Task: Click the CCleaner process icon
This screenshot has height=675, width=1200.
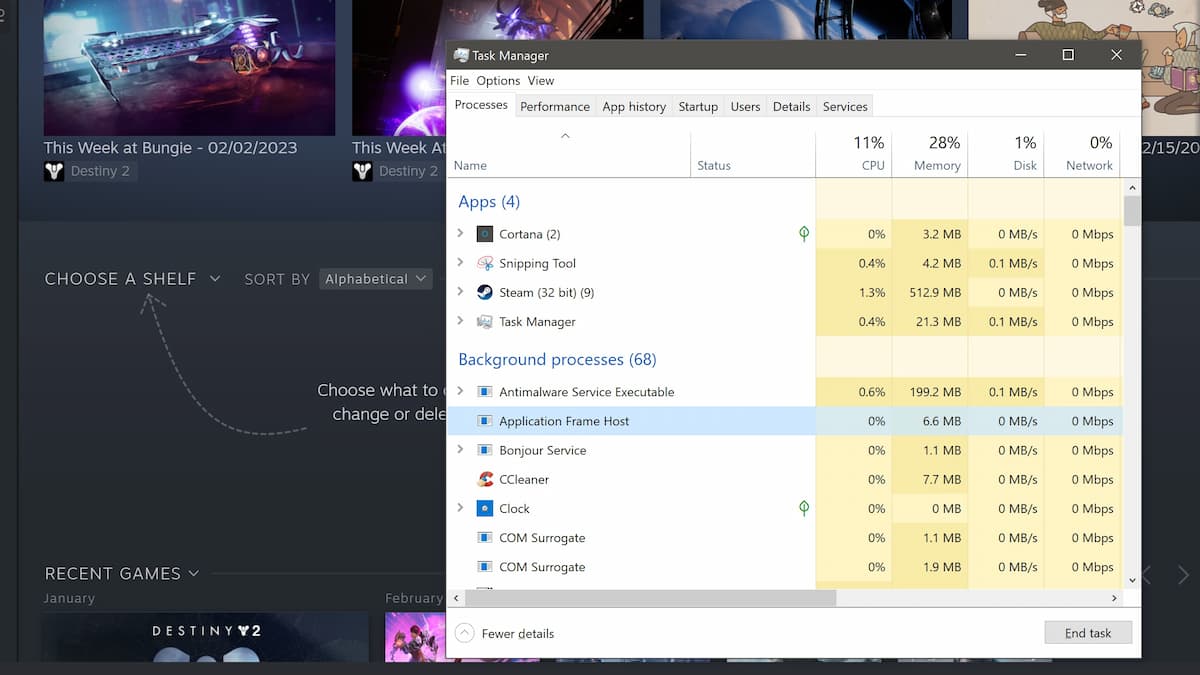Action: click(x=487, y=479)
